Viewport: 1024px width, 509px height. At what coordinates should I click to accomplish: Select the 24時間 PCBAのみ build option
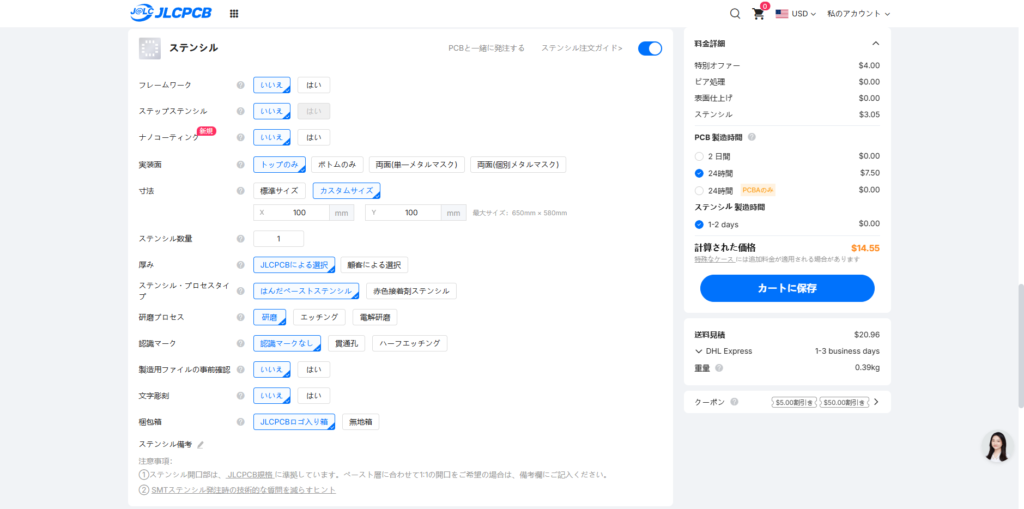[x=699, y=190]
